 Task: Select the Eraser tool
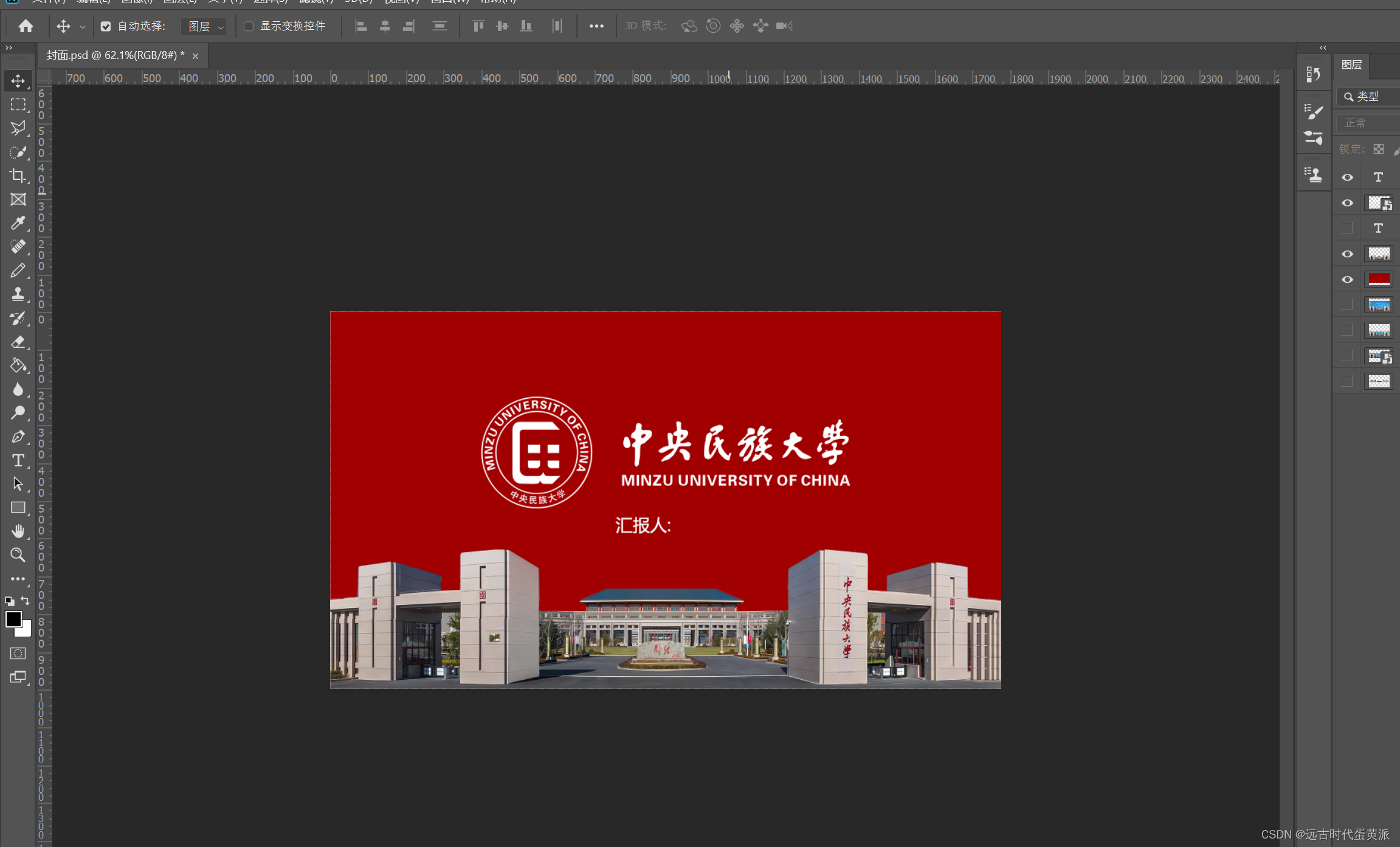coord(18,342)
